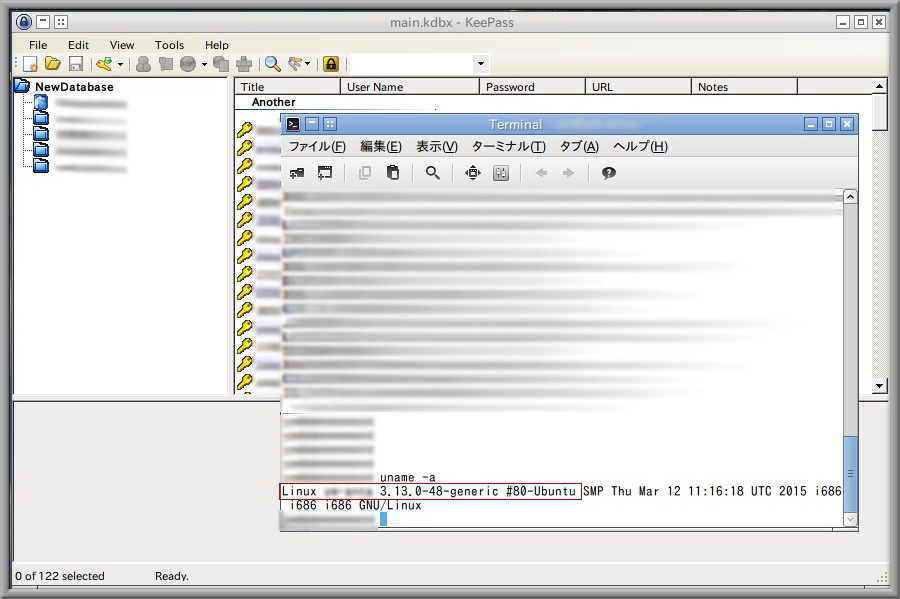The height and width of the screenshot is (599, 900).
Task: Sort entries by the Title column header
Action: tap(287, 87)
